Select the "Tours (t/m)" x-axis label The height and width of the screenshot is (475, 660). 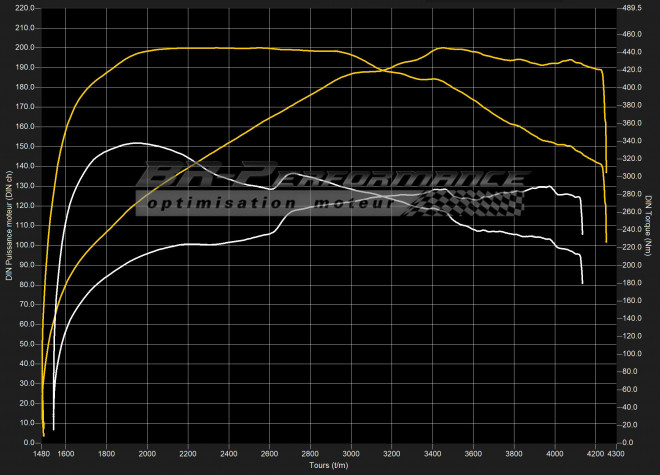[327, 466]
